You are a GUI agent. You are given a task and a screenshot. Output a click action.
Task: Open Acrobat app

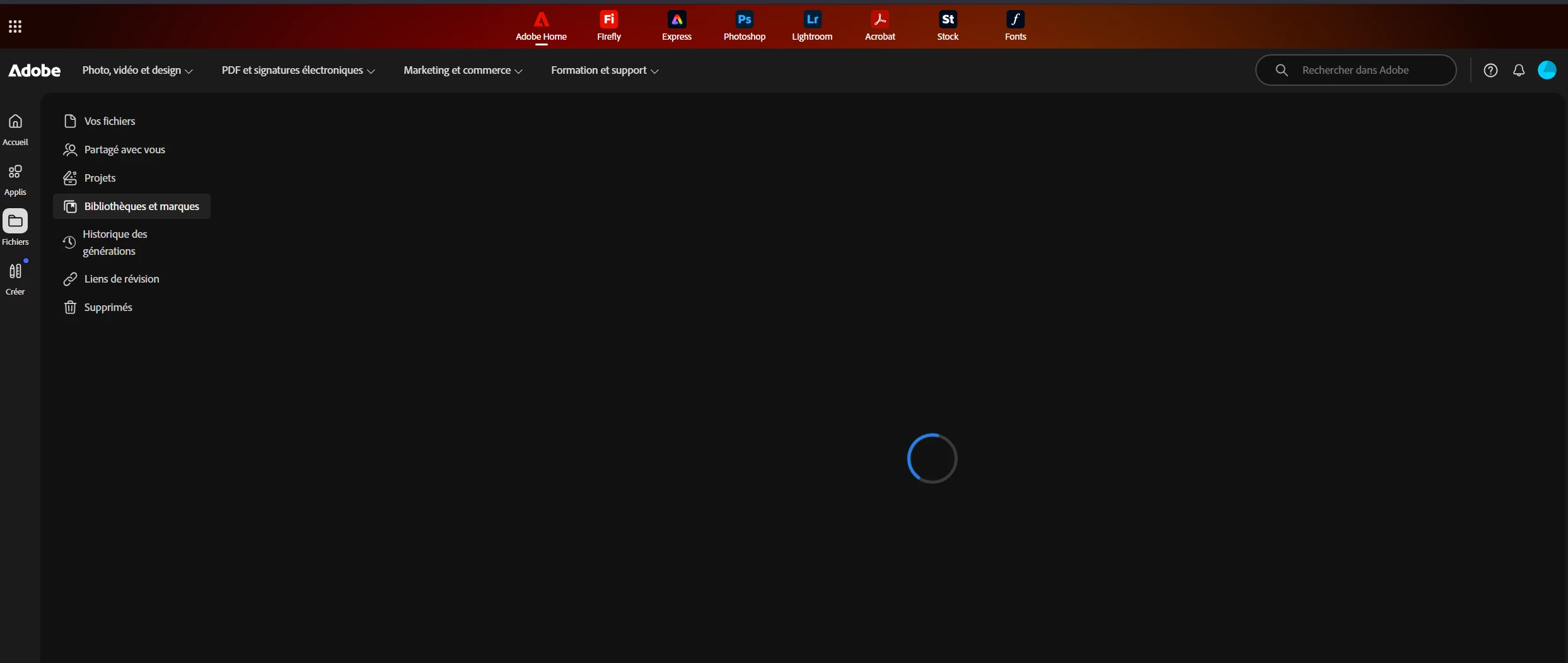tap(880, 26)
